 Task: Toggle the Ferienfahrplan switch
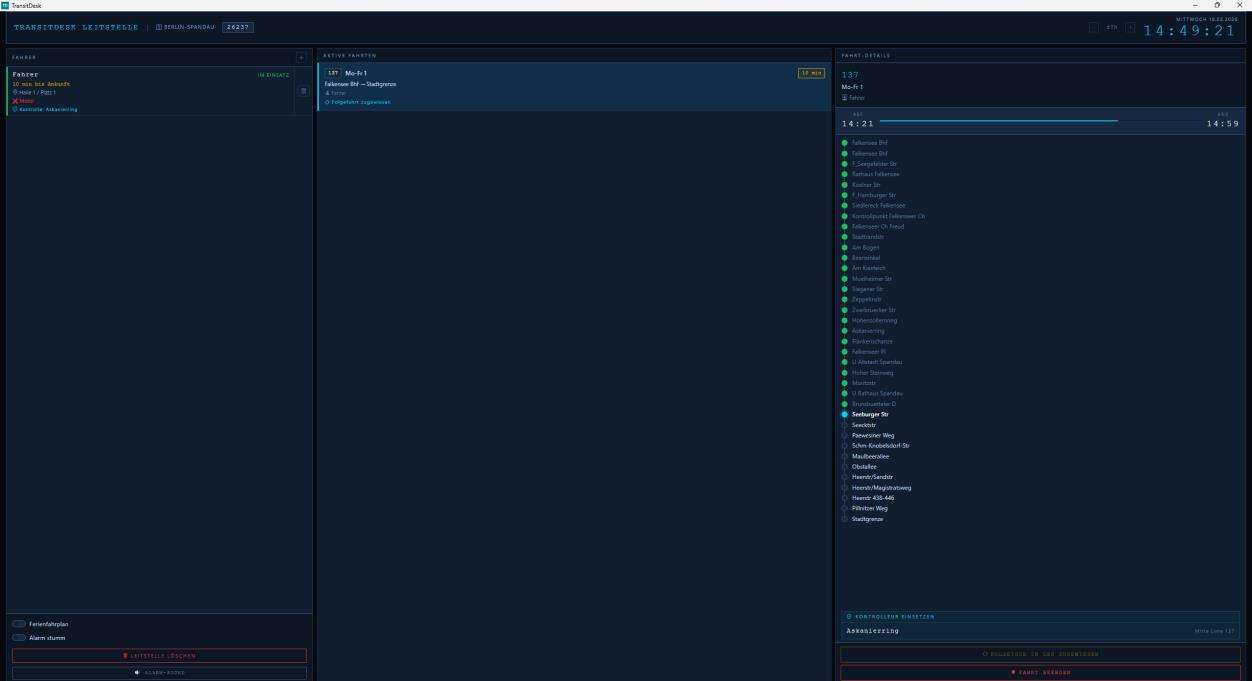pyautogui.click(x=19, y=624)
